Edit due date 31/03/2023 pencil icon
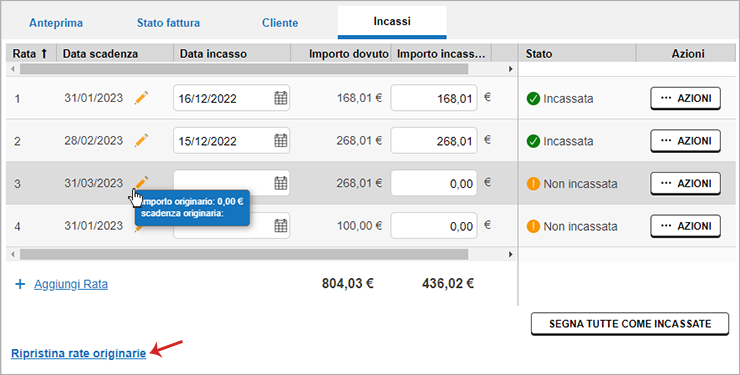The image size is (740, 375). coord(141,183)
